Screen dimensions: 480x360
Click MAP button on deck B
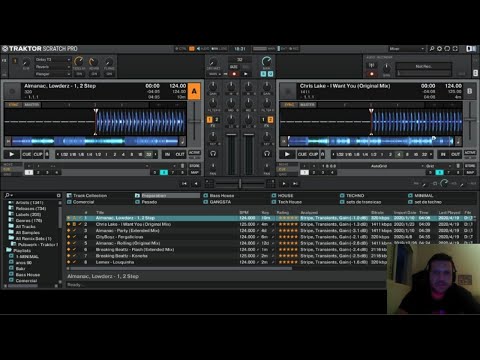[470, 172]
